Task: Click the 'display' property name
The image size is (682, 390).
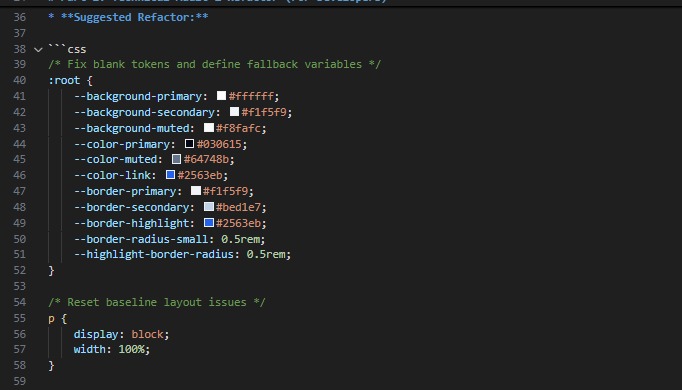Action: [x=96, y=334]
